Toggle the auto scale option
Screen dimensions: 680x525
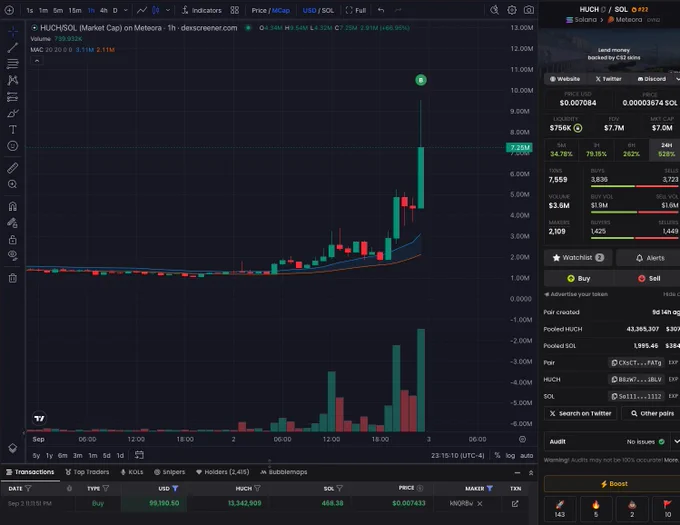click(526, 455)
